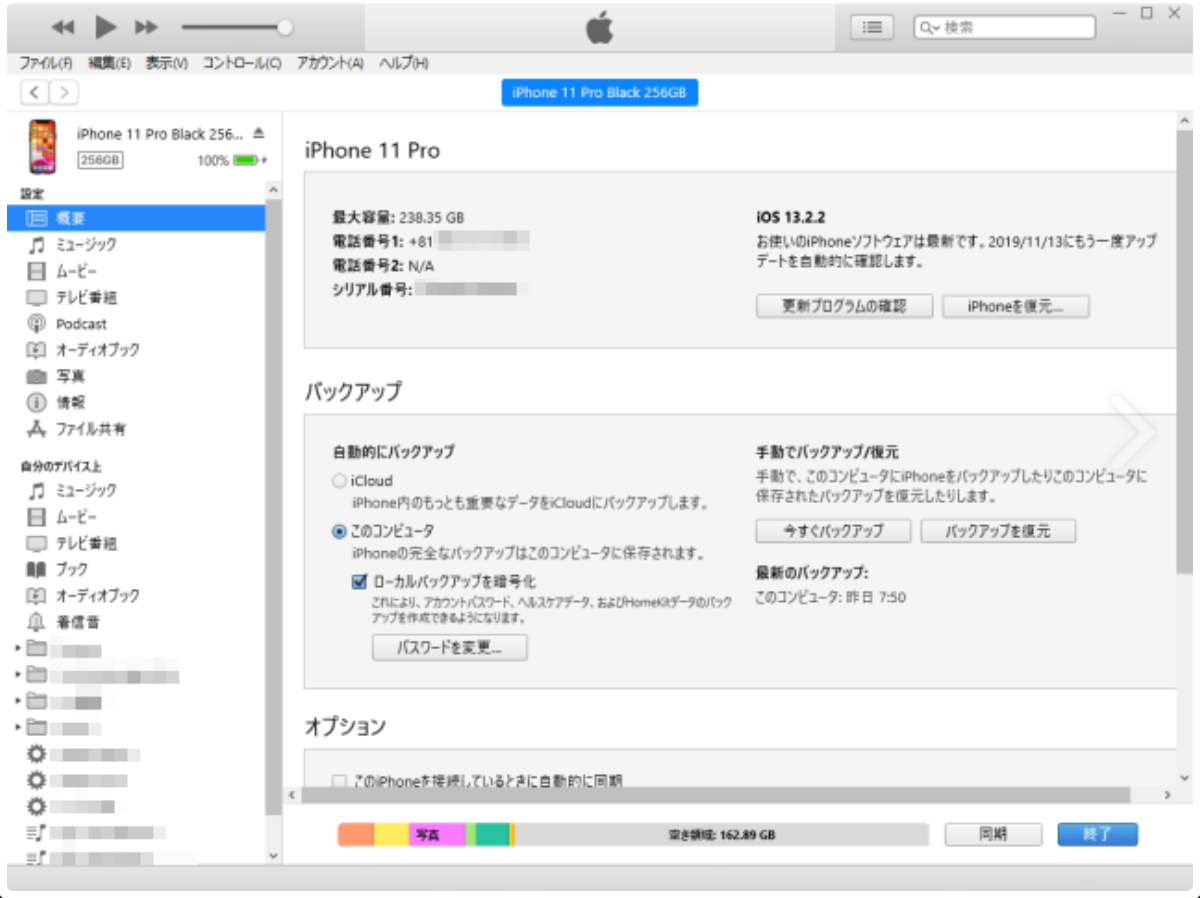Click the 256GB capacity badge
The height and width of the screenshot is (898, 1200).
pos(100,160)
